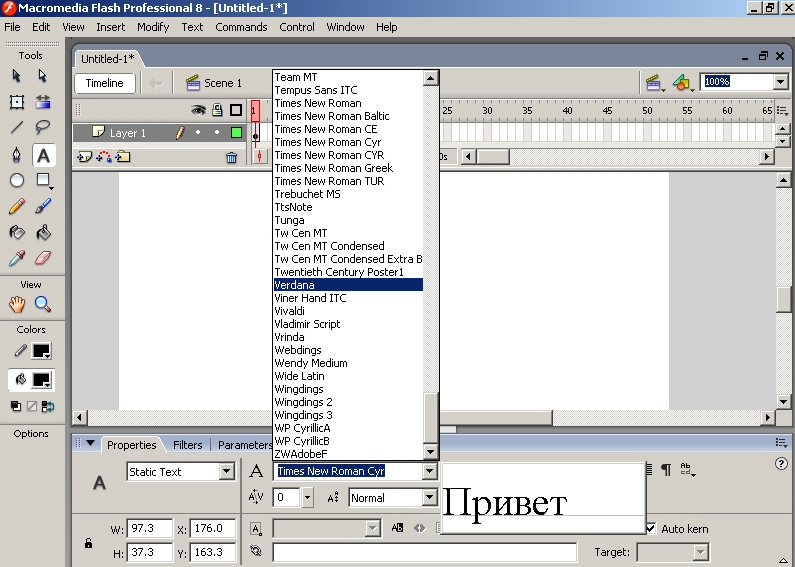Toggle Show All Layers as Outlines
795x567 pixels.
coord(236,110)
